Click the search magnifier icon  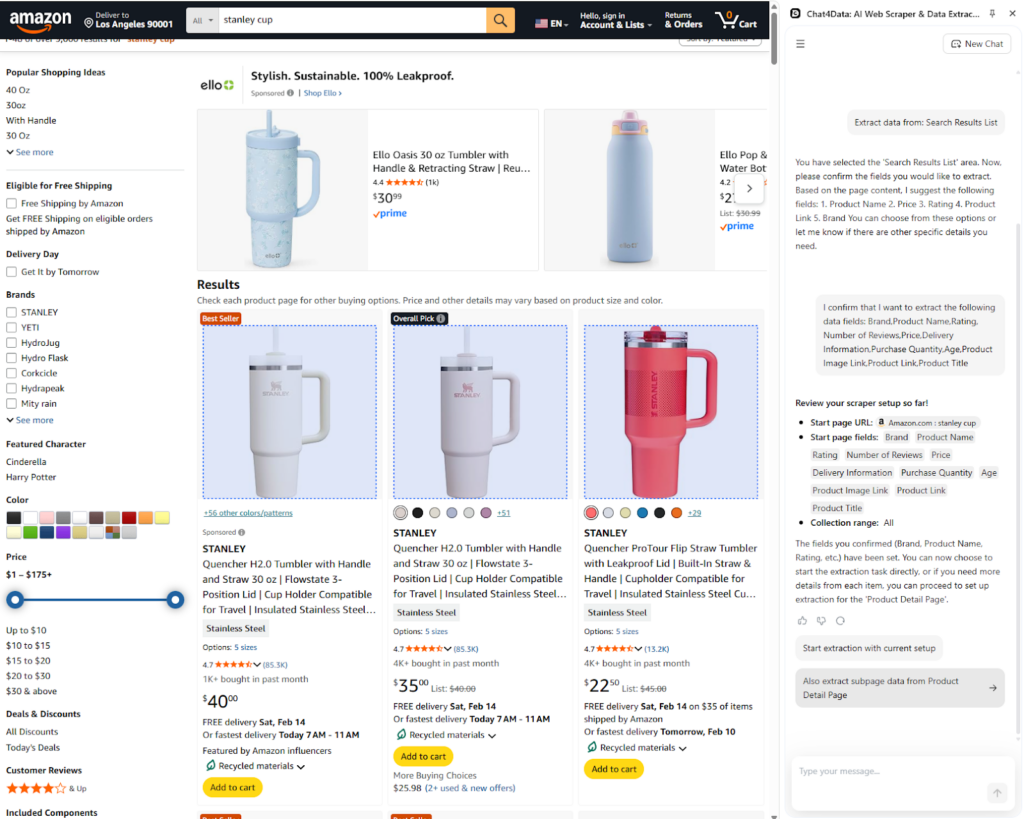[x=500, y=19]
